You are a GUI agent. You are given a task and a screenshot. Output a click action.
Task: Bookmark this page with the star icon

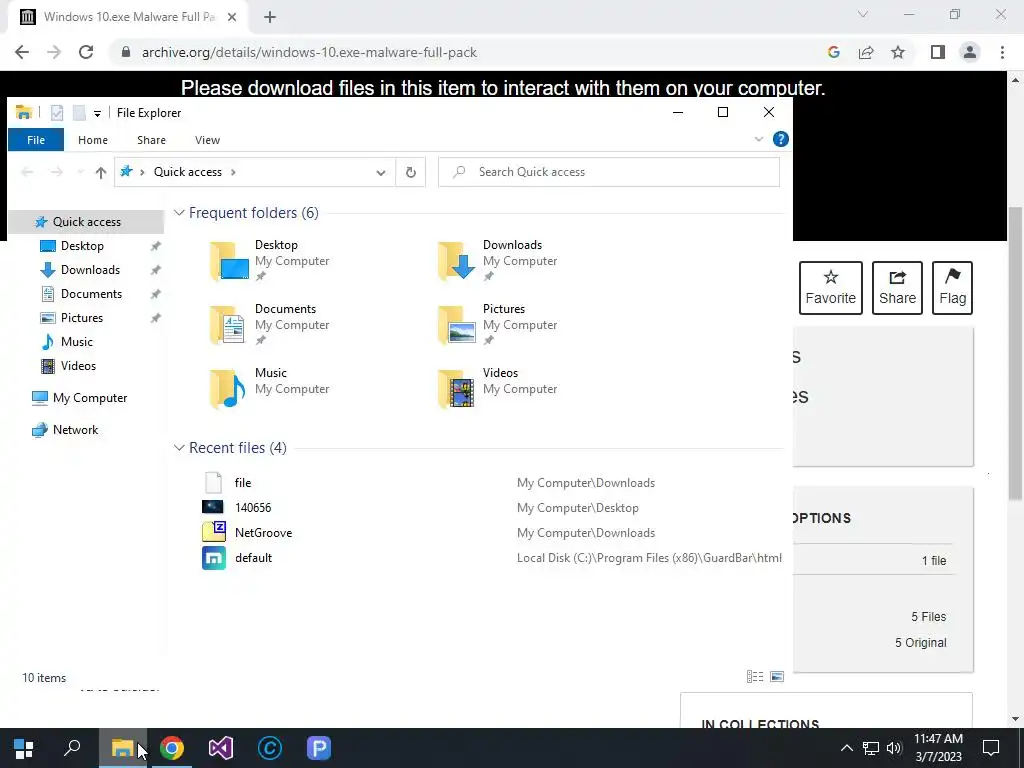tap(898, 52)
